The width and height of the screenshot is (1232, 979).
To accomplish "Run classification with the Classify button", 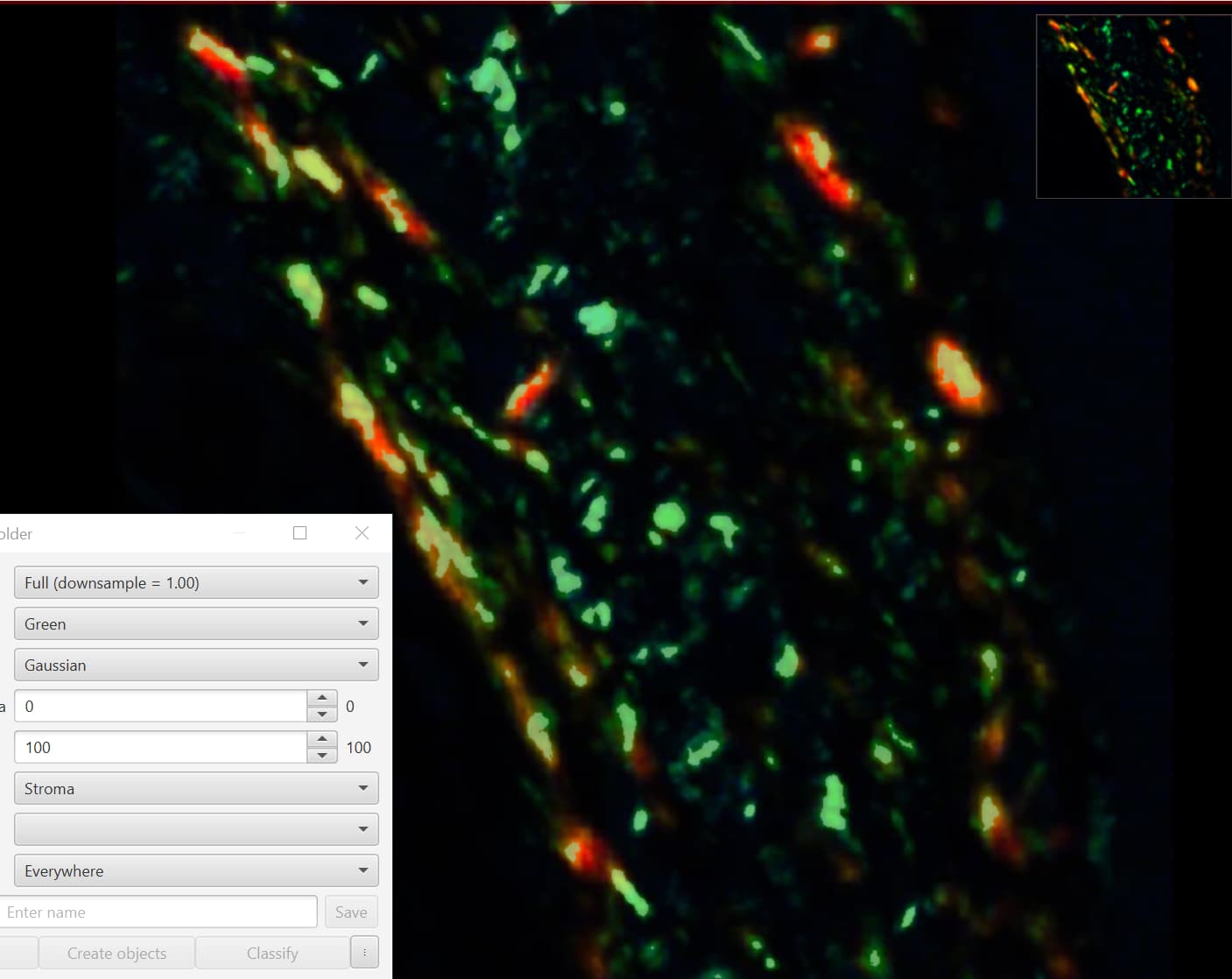I will (x=272, y=953).
